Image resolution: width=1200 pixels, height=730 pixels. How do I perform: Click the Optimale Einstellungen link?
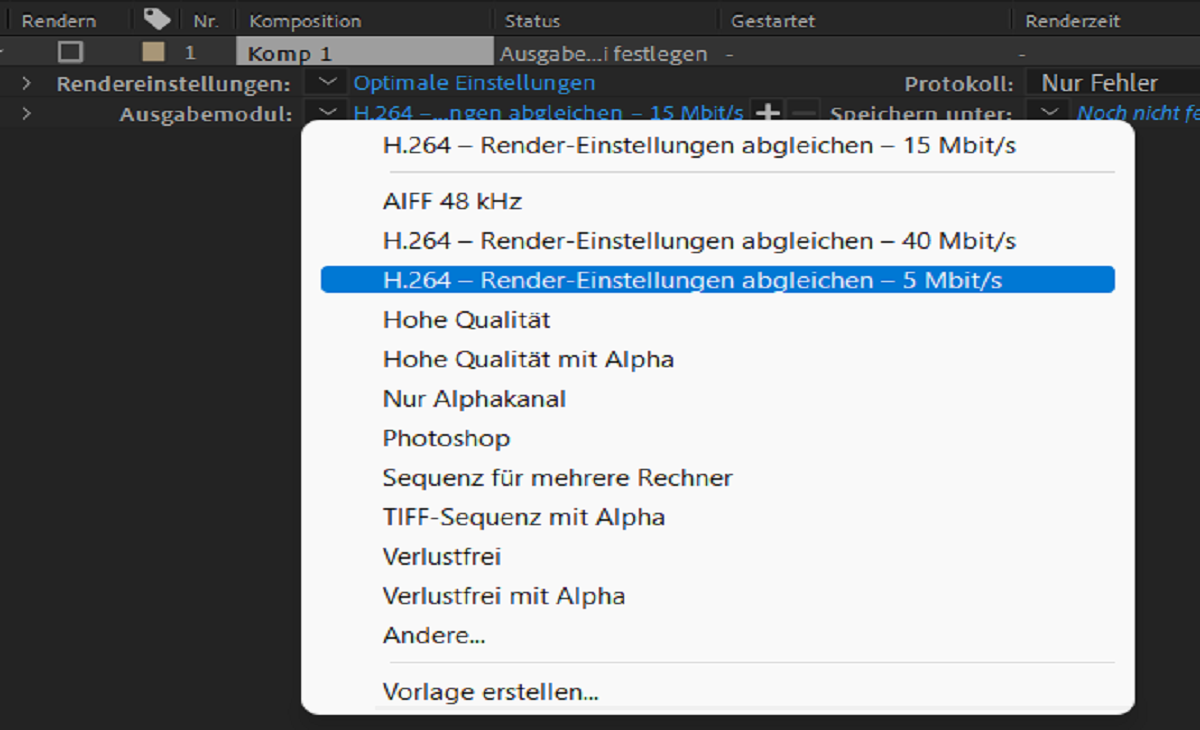point(474,83)
